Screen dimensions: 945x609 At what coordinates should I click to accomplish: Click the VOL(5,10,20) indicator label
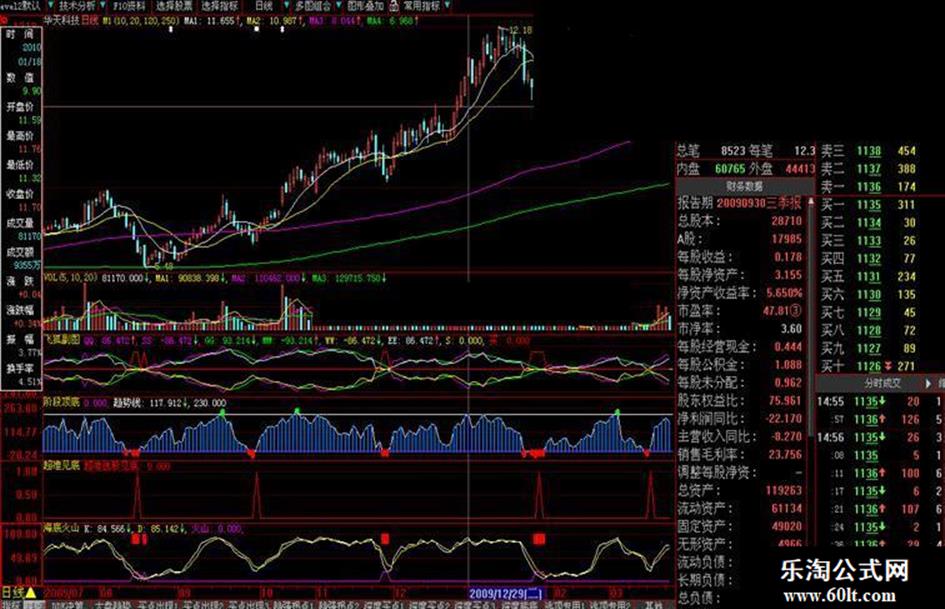(x=71, y=278)
